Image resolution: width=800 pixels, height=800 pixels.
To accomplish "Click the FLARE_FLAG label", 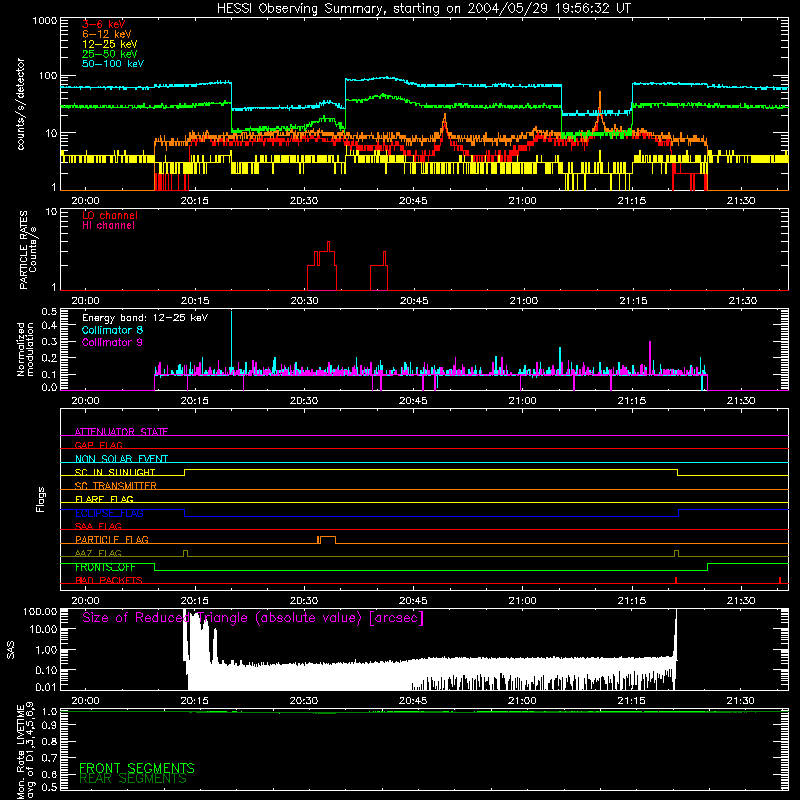I will (x=104, y=499).
